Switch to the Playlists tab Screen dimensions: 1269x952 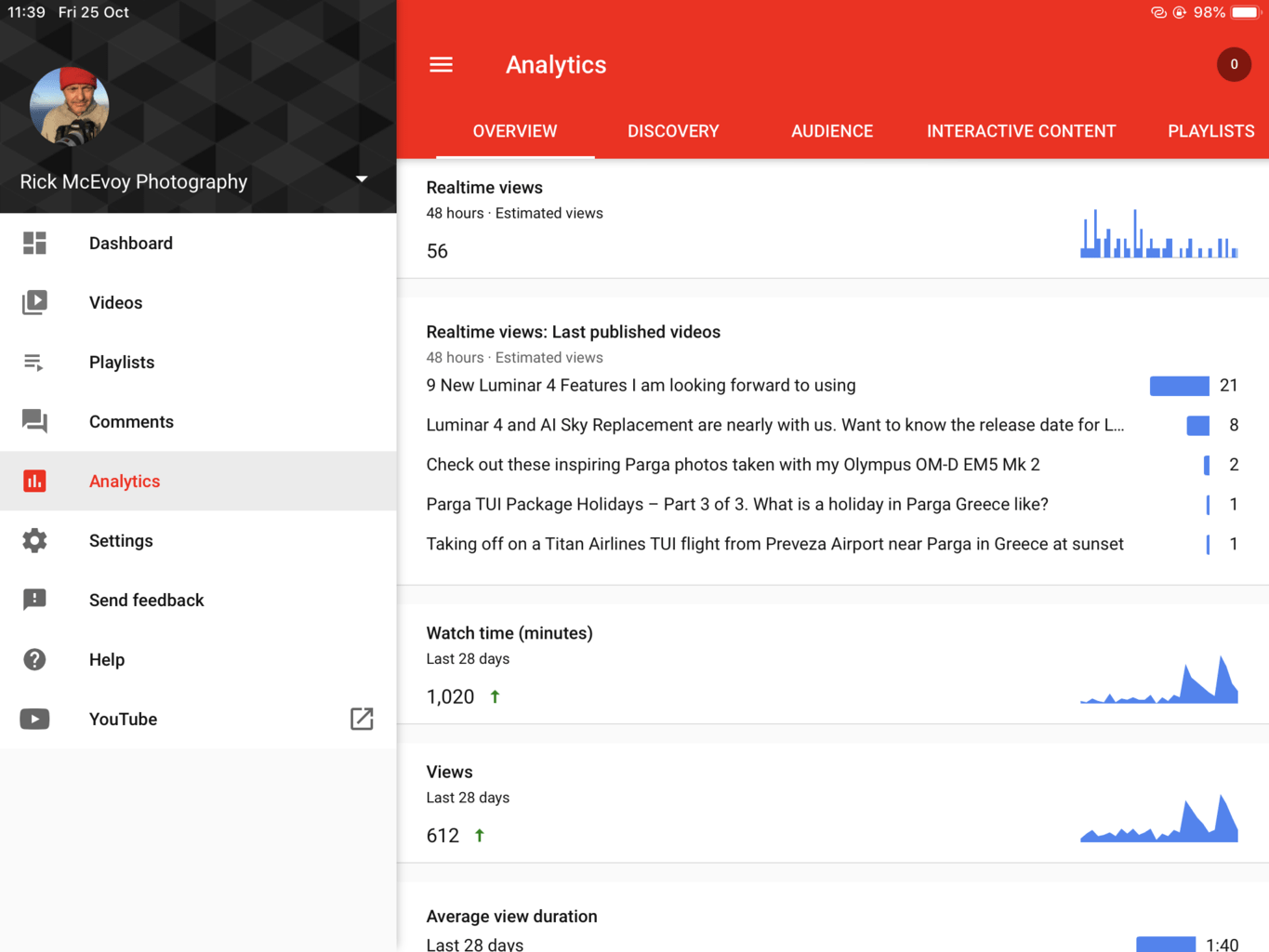pyautogui.click(x=1210, y=131)
